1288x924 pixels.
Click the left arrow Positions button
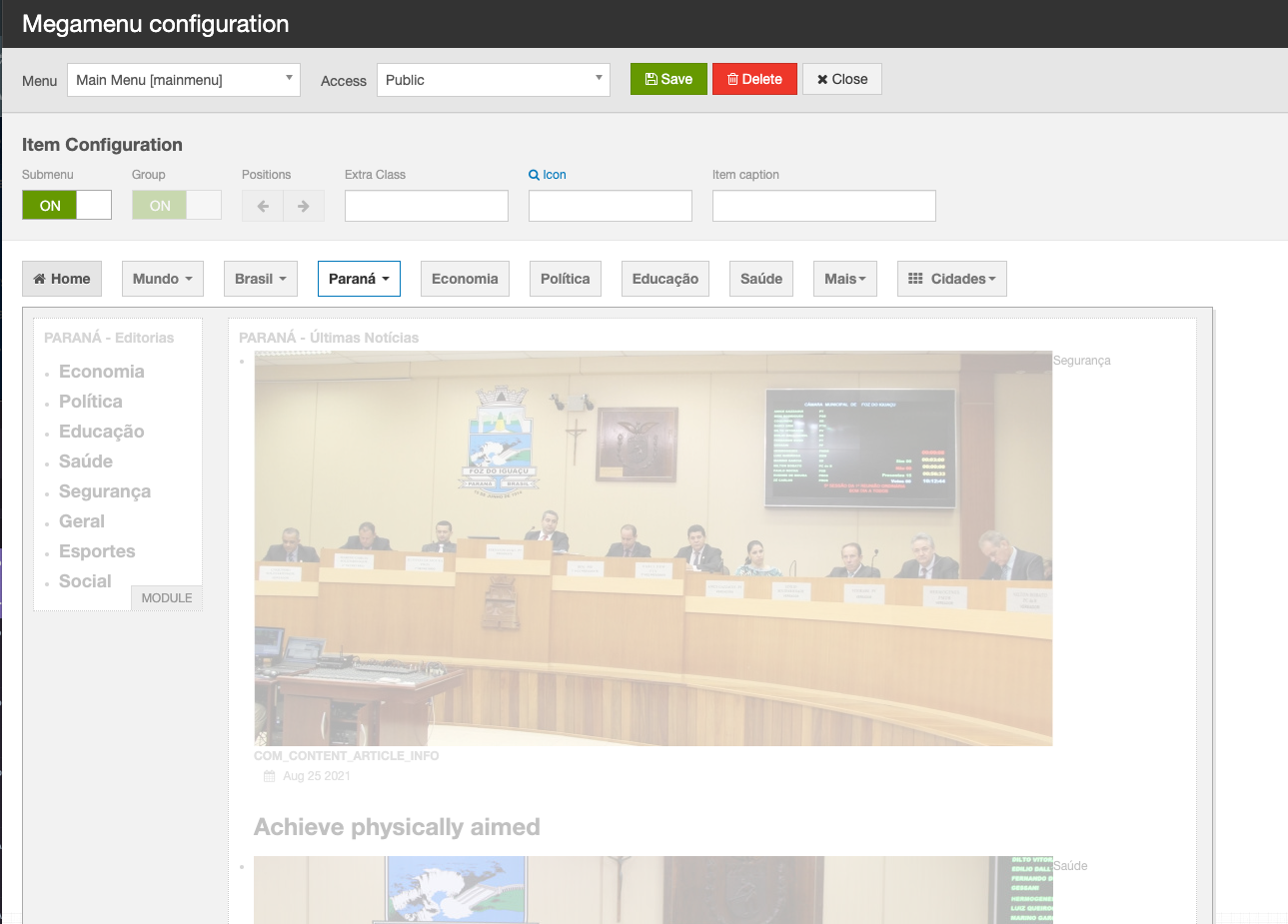point(263,206)
